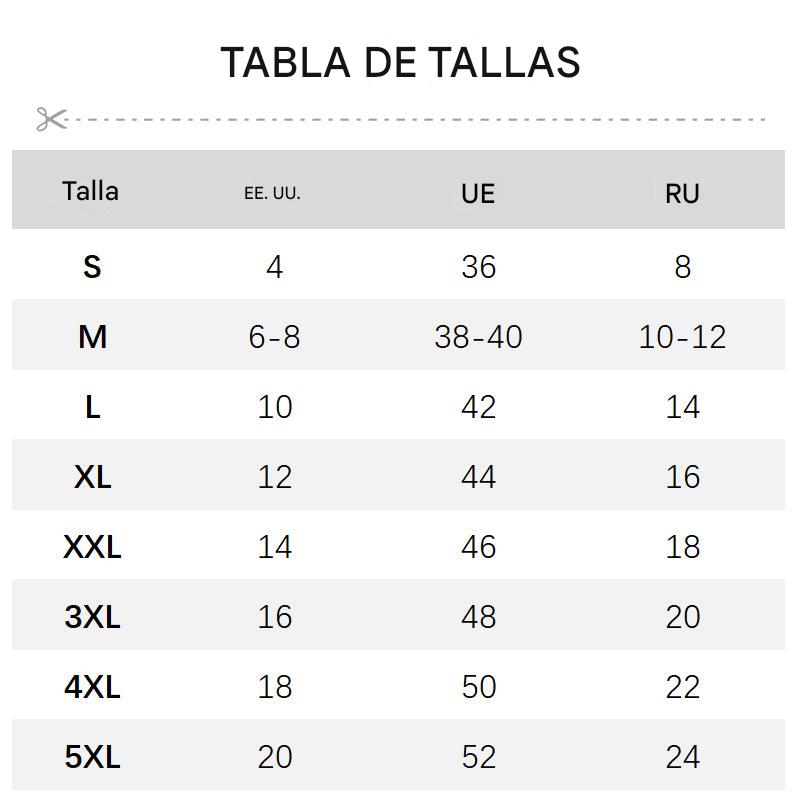Select the TABLA DE TALLAS title
The width and height of the screenshot is (800, 800).
point(401,63)
